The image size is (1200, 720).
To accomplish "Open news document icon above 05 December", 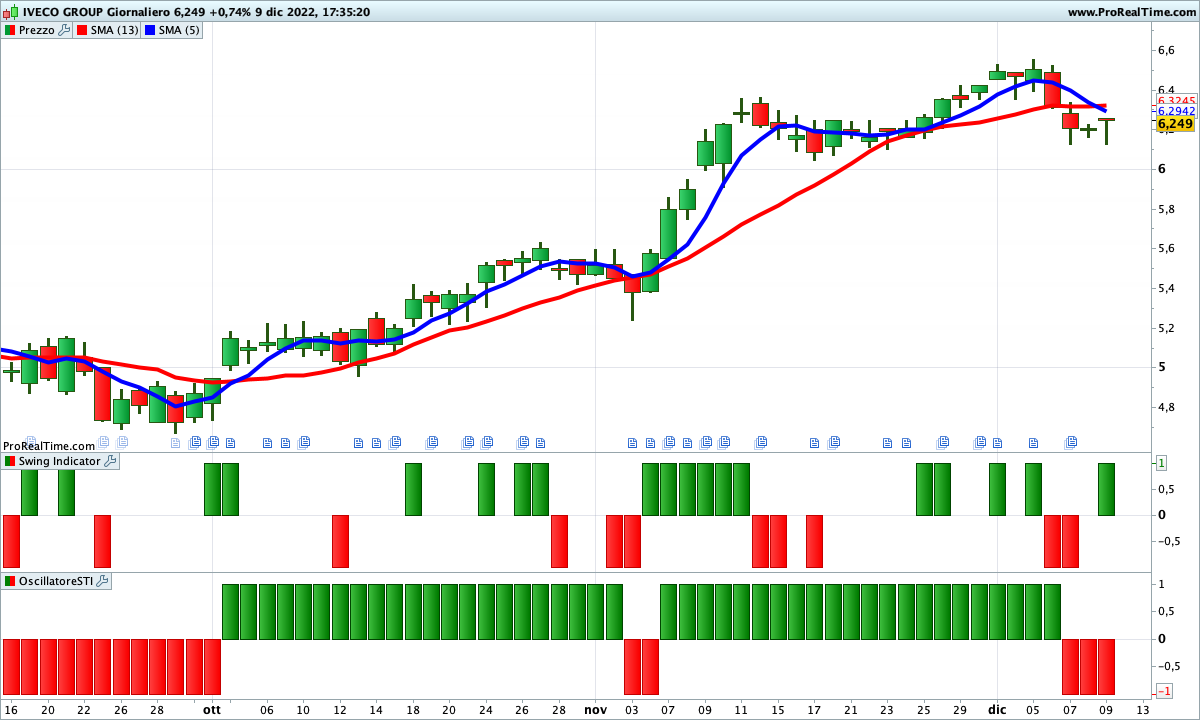I will [1034, 441].
